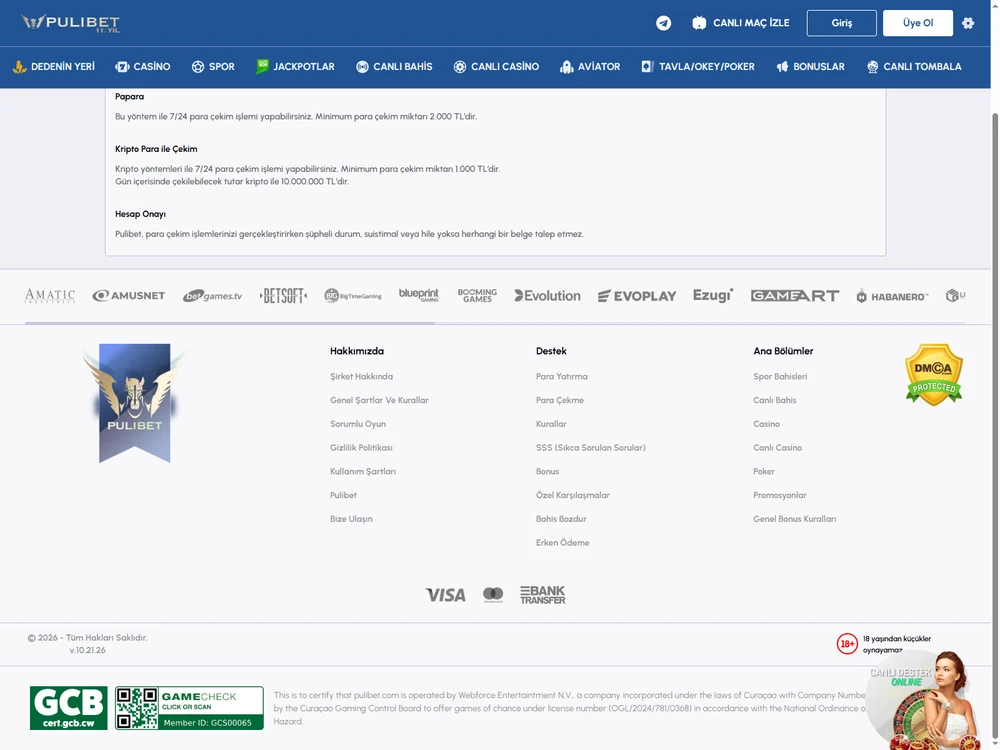Viewport: 1000px width, 750px height.
Task: Open the Telegram channel icon
Action: [663, 23]
